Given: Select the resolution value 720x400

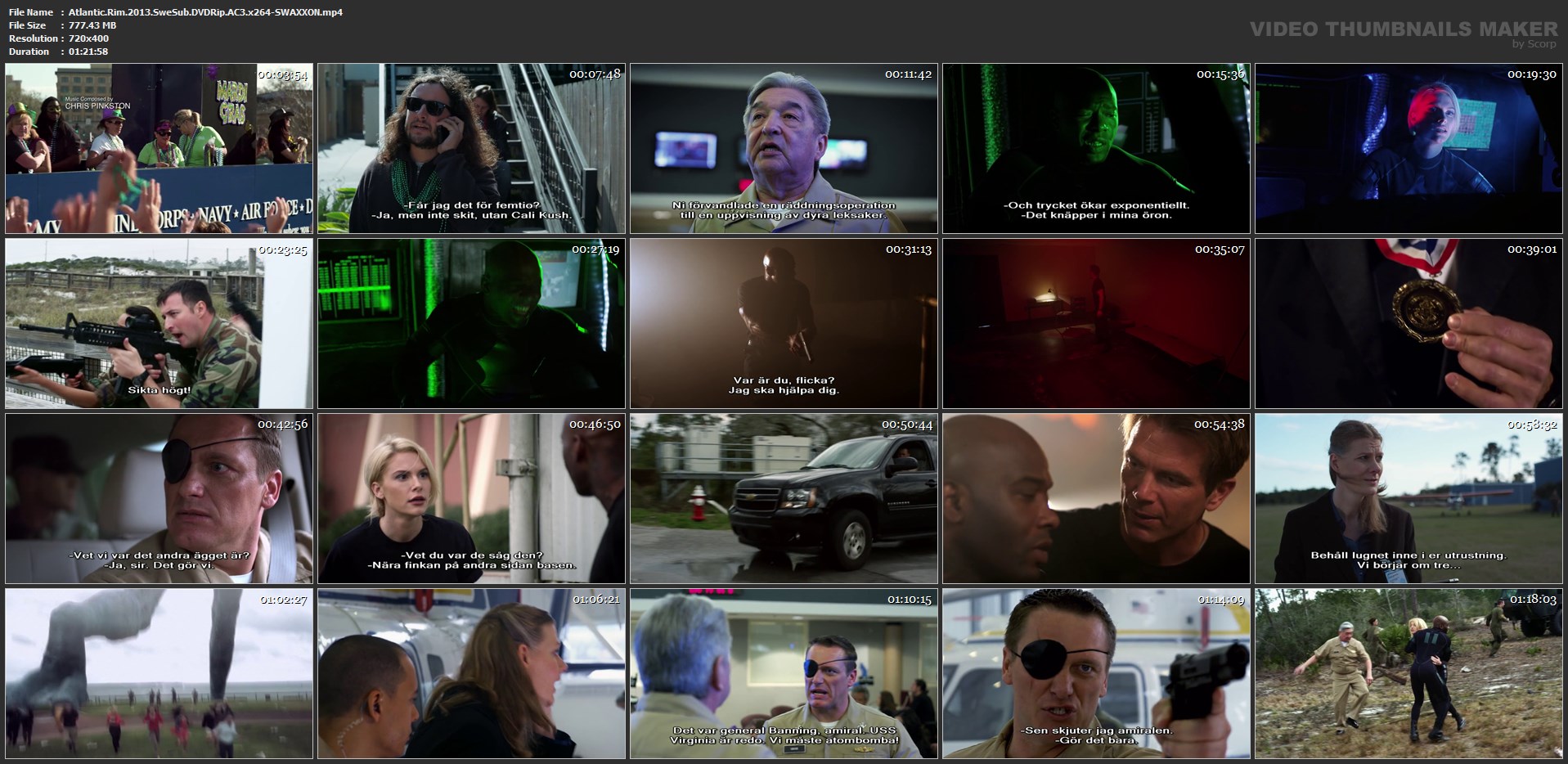Looking at the screenshot, I should [88, 38].
